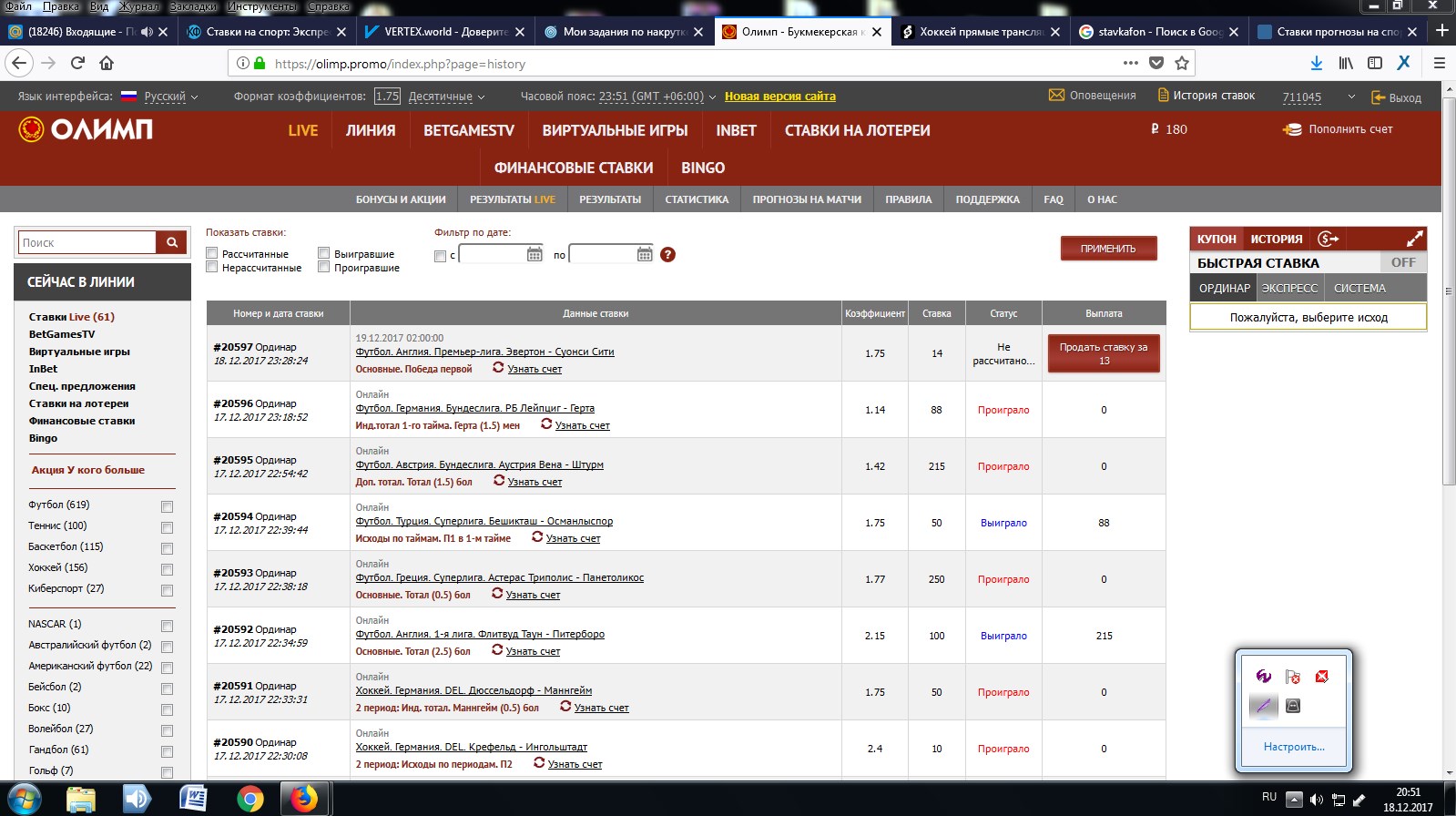Check the Нерассчитанные filter checkbox
Screen dimensions: 1456x816
(x=212, y=267)
